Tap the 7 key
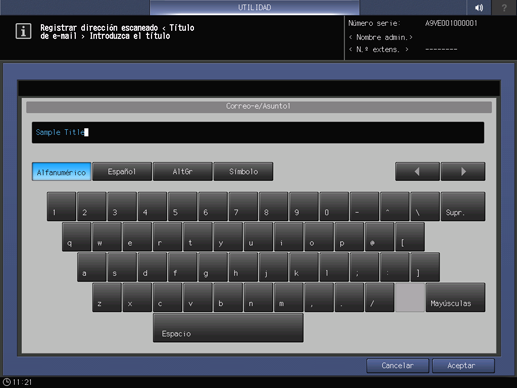Image resolution: width=517 pixels, height=388 pixels. [243, 206]
